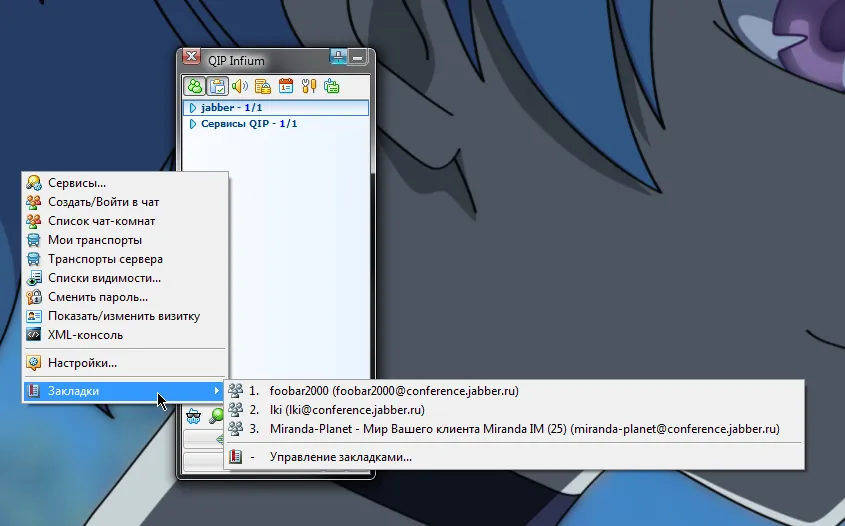Join bookmark foobar2000@conference.jabber.ru
The height and width of the screenshot is (526, 845).
(x=514, y=391)
